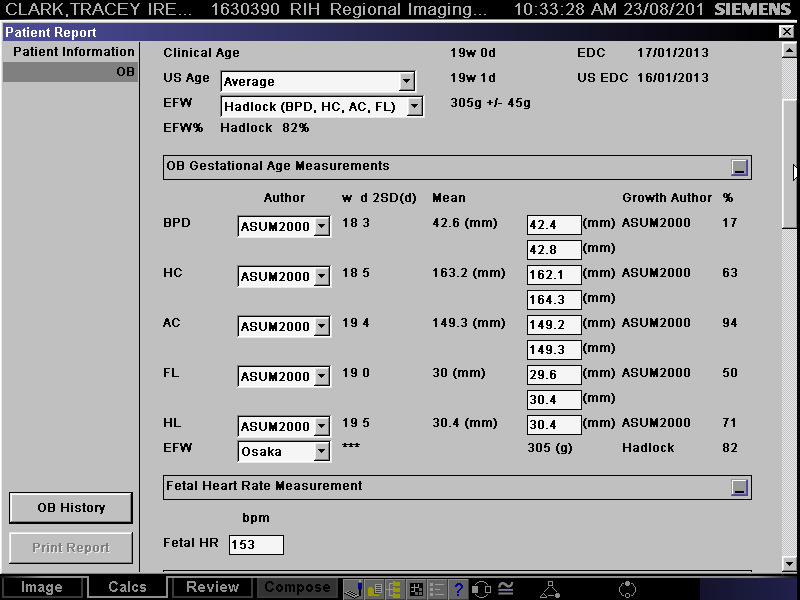The height and width of the screenshot is (600, 800).
Task: Click the two-dot circle icon
Action: [627, 589]
